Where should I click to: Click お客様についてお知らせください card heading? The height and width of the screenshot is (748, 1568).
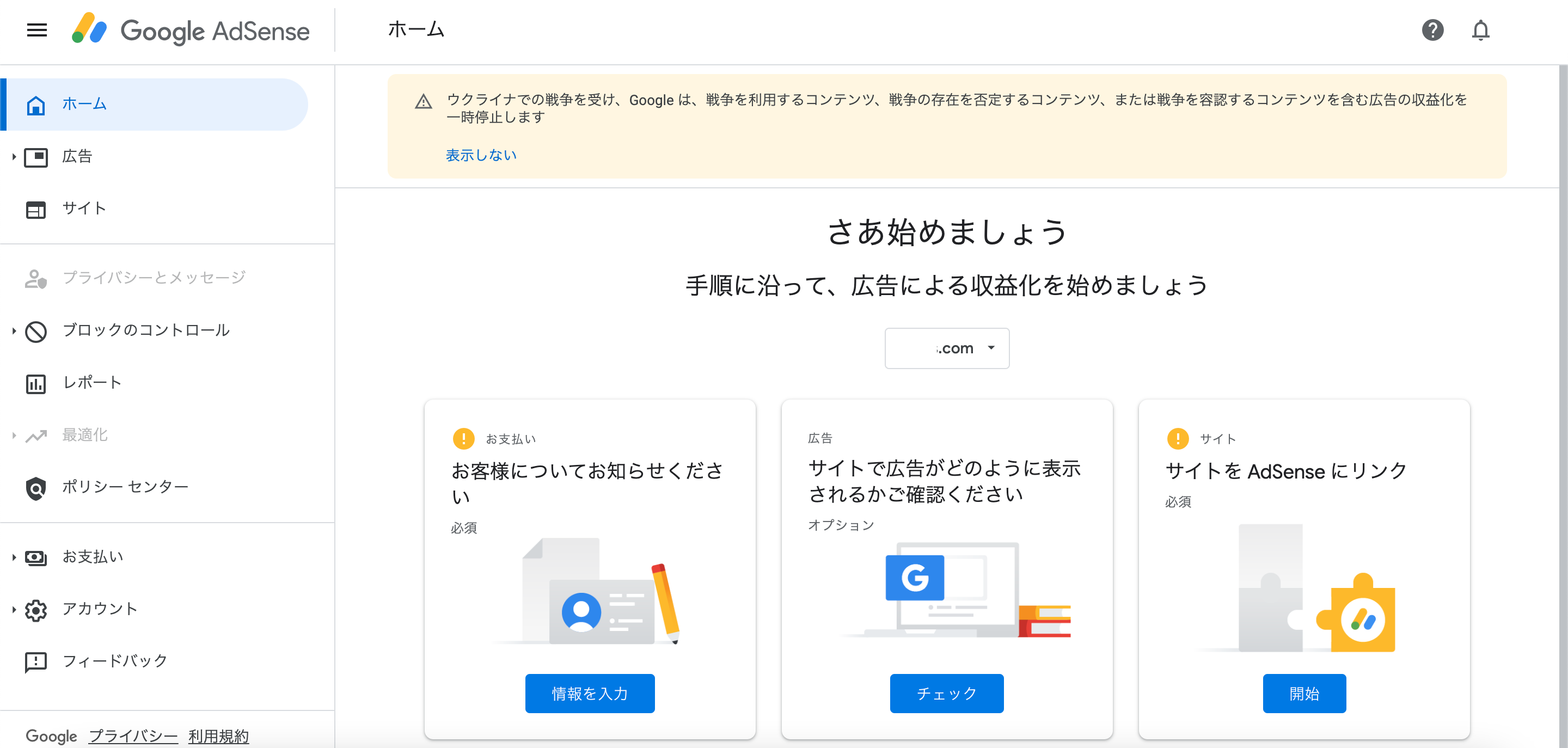[587, 483]
